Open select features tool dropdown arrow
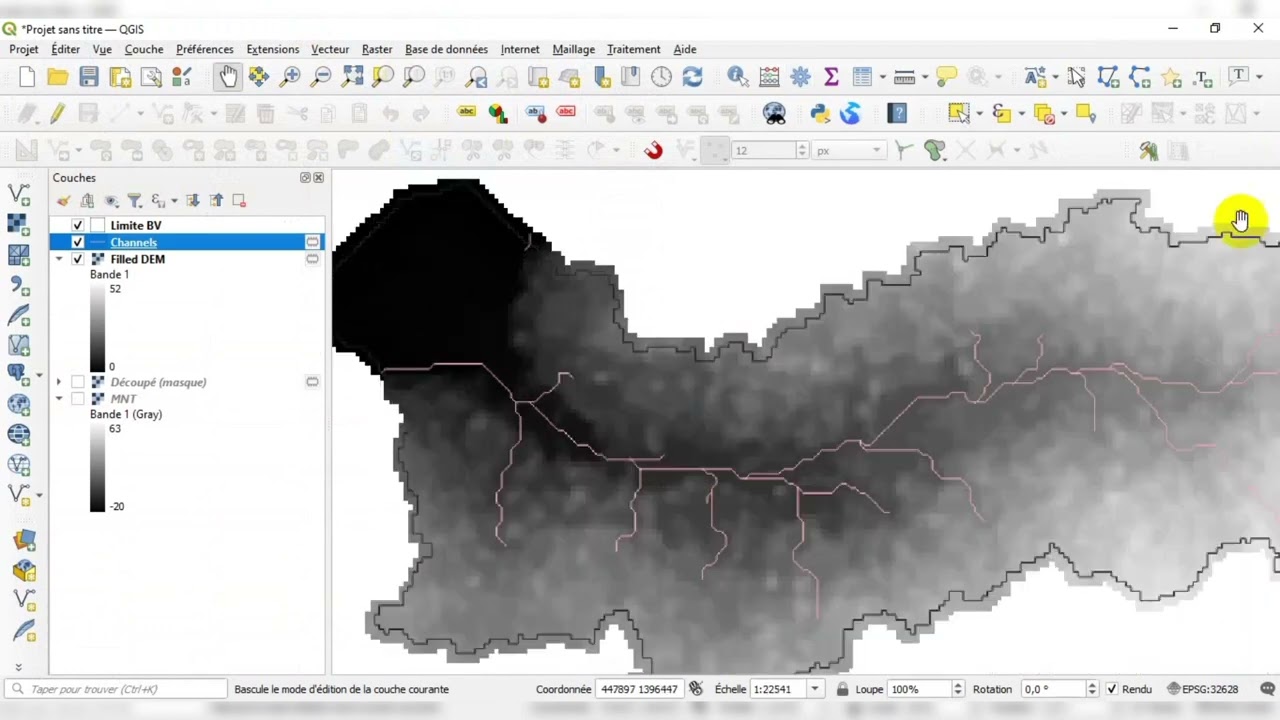Viewport: 1280px width, 720px height. click(x=979, y=114)
